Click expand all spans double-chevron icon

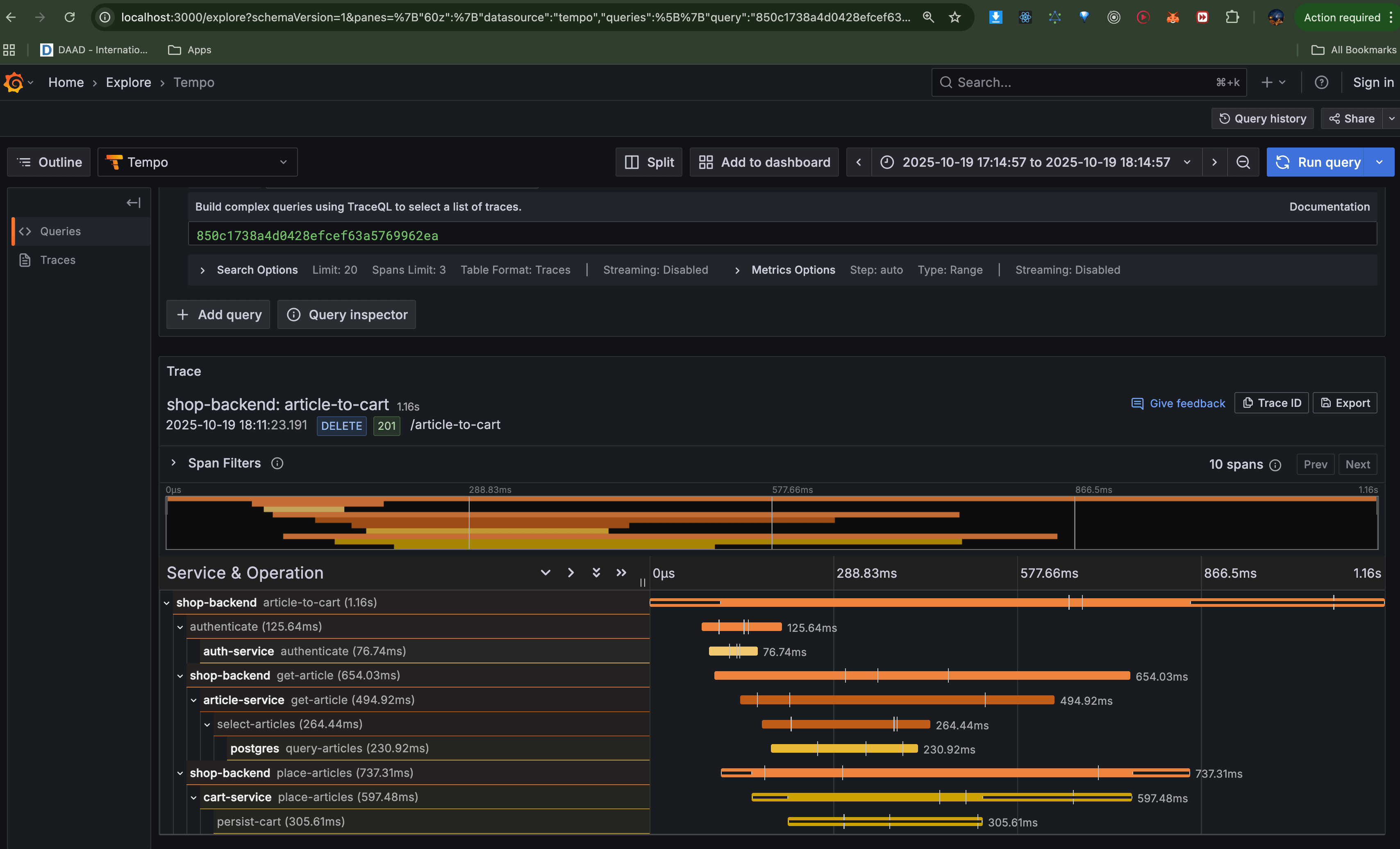(596, 572)
